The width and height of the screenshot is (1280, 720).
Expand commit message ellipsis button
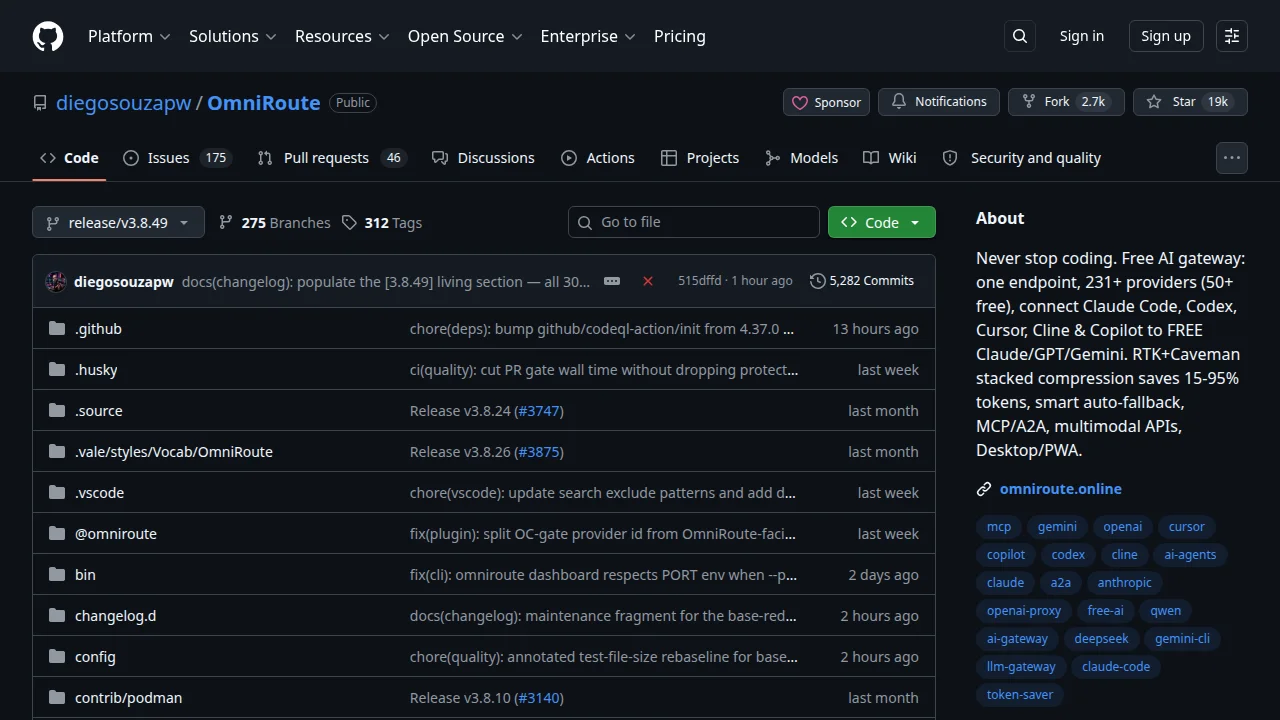click(612, 281)
